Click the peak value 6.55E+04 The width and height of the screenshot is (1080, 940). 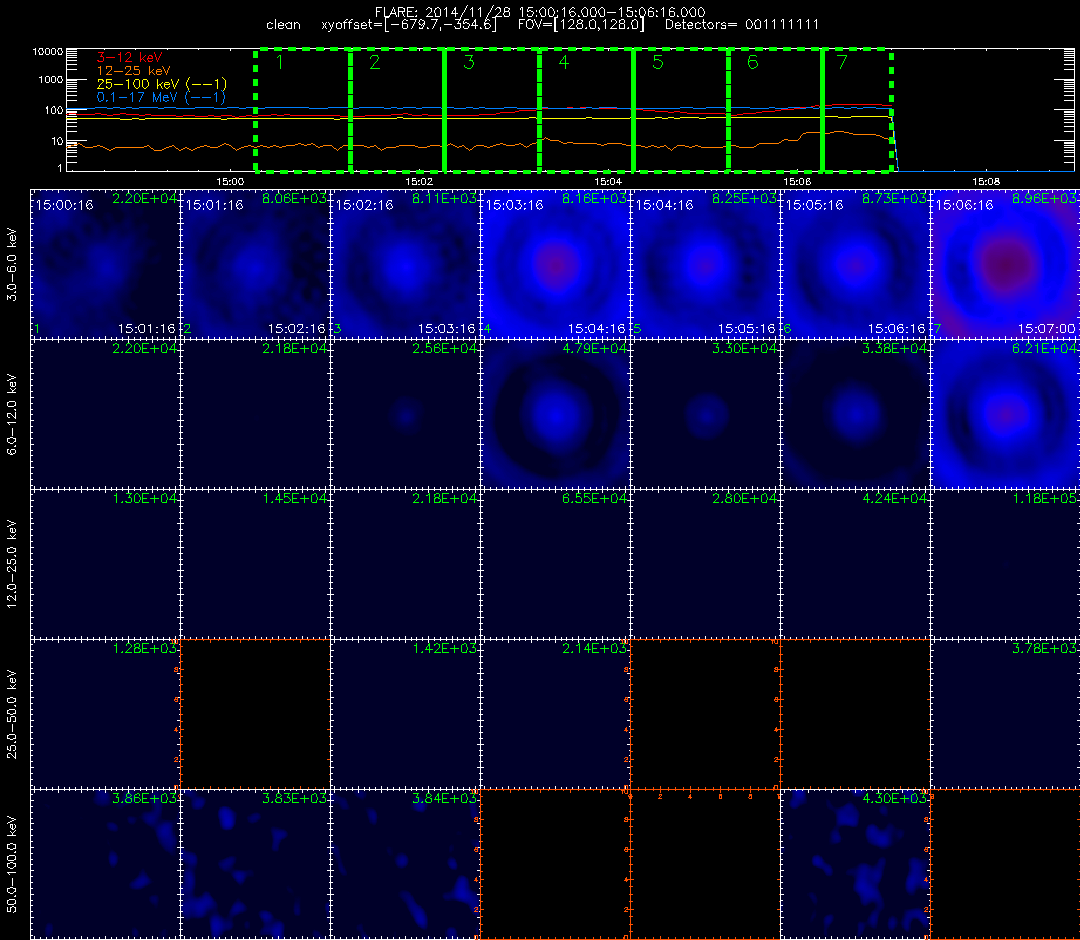point(594,499)
